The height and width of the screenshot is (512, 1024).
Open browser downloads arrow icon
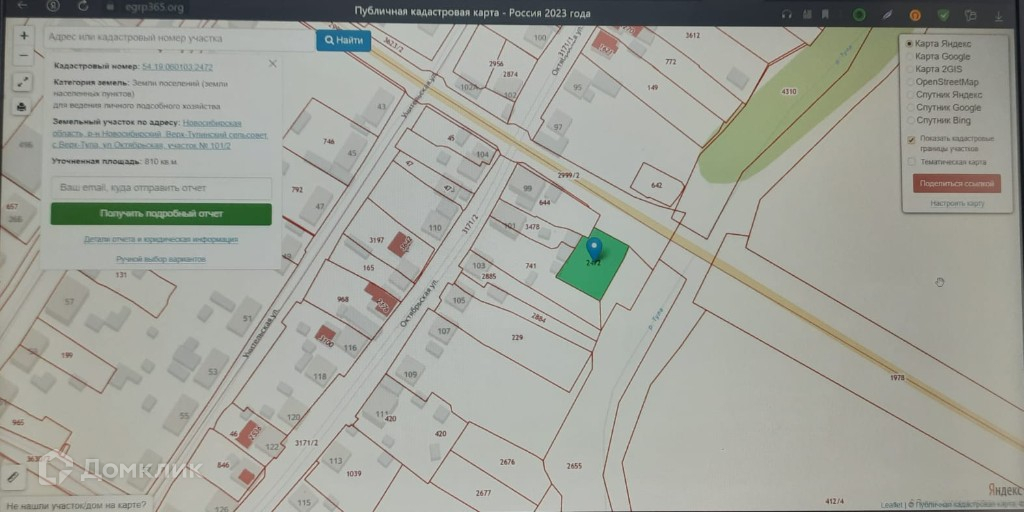999,16
